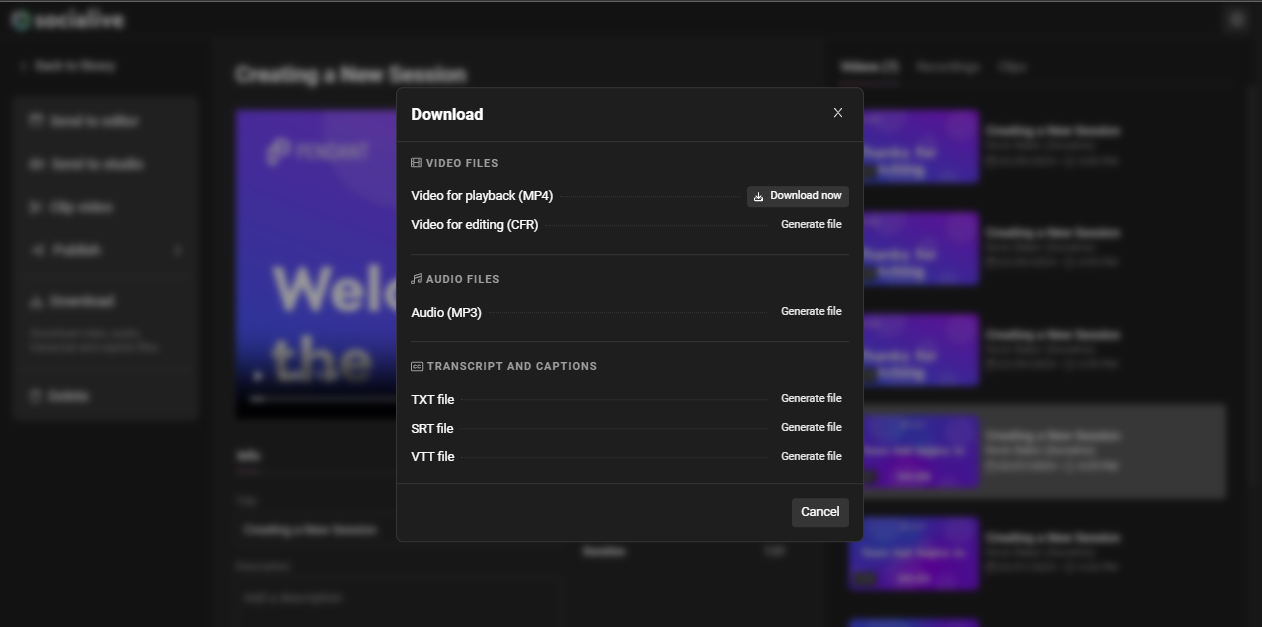Expand Publish in the background sidebar
The width and height of the screenshot is (1262, 627).
(x=106, y=250)
